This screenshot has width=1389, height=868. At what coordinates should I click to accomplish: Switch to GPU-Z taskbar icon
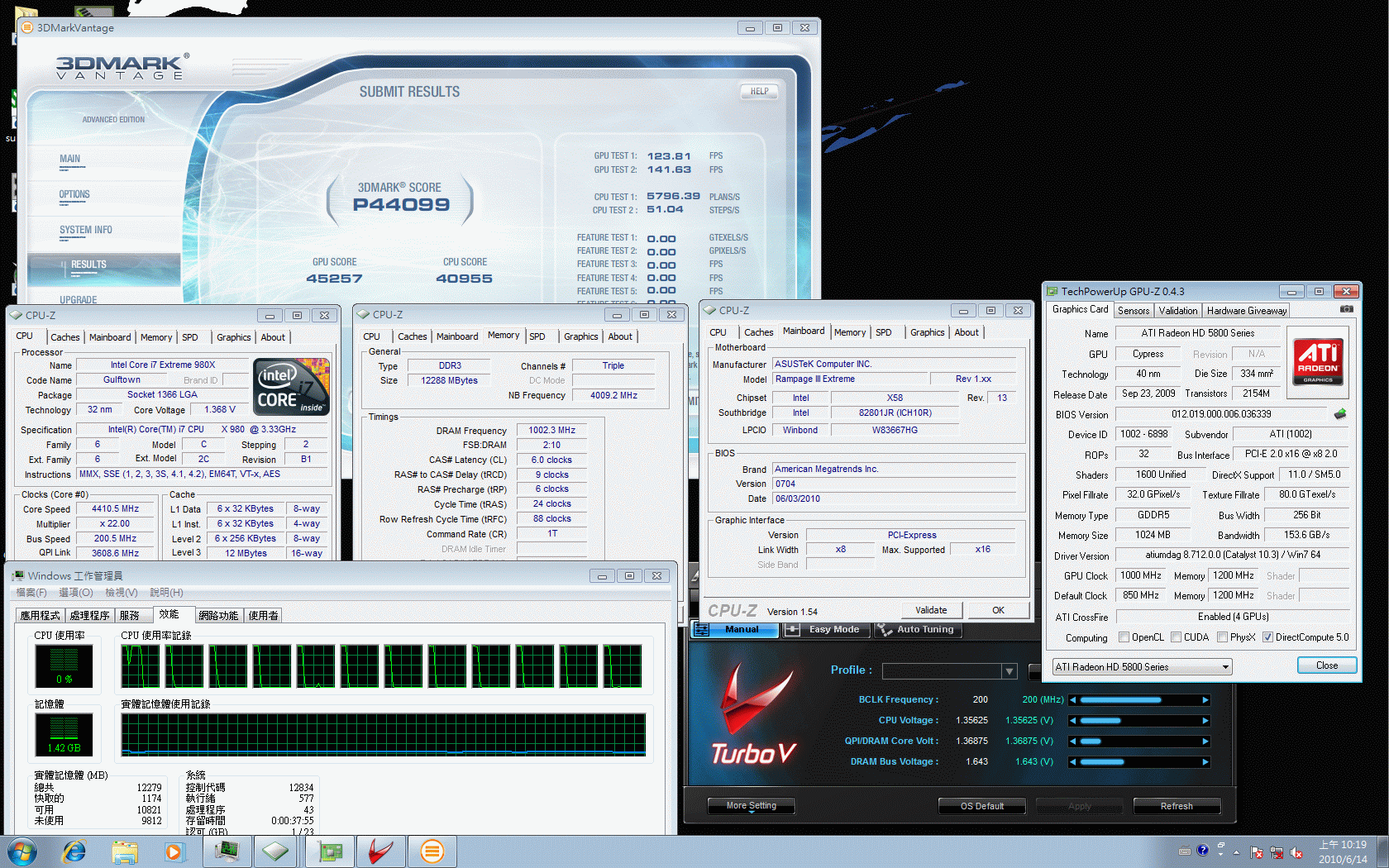pyautogui.click(x=330, y=851)
